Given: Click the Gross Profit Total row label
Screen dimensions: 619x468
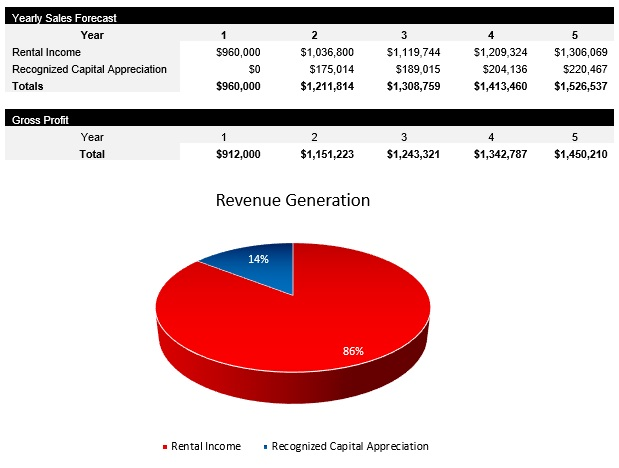Looking at the screenshot, I should [x=92, y=154].
